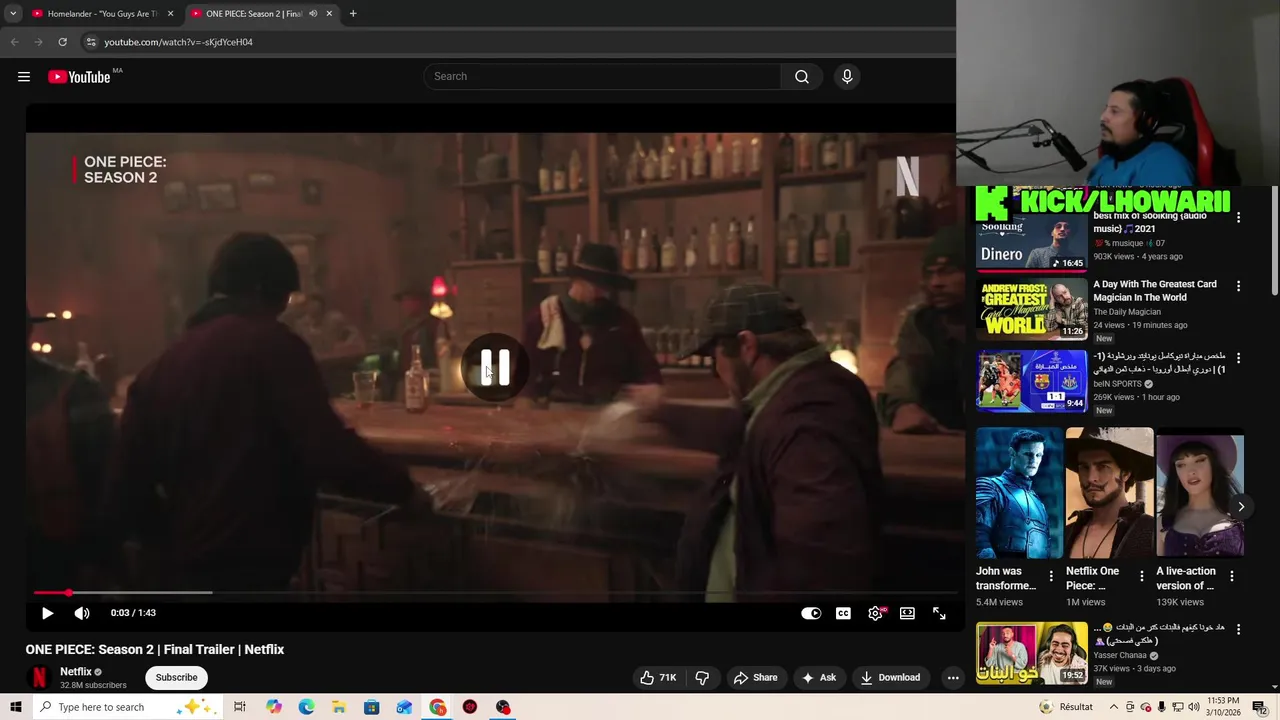
Task: Click the video title ONE PIECE: Season 2
Action: tap(155, 649)
